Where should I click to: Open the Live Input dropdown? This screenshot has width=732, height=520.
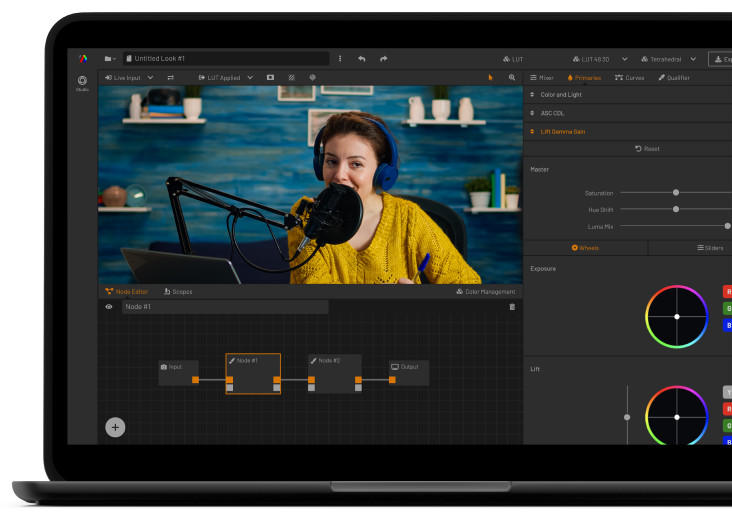coord(129,77)
